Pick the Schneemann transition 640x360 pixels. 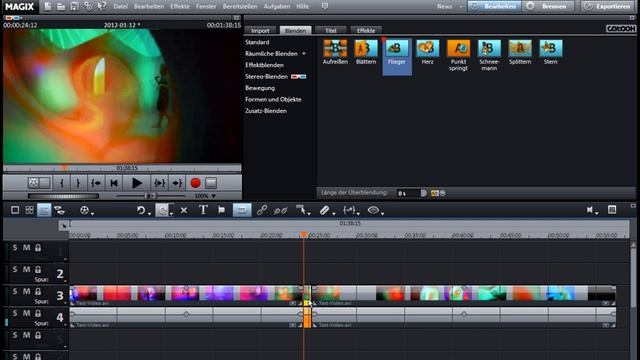[x=489, y=49]
